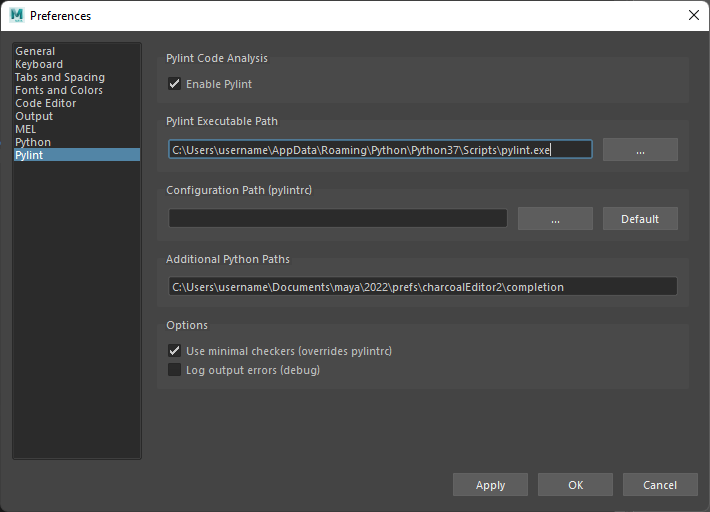Browse for the Pylint executable path
Image resolution: width=710 pixels, height=512 pixels.
(x=639, y=149)
